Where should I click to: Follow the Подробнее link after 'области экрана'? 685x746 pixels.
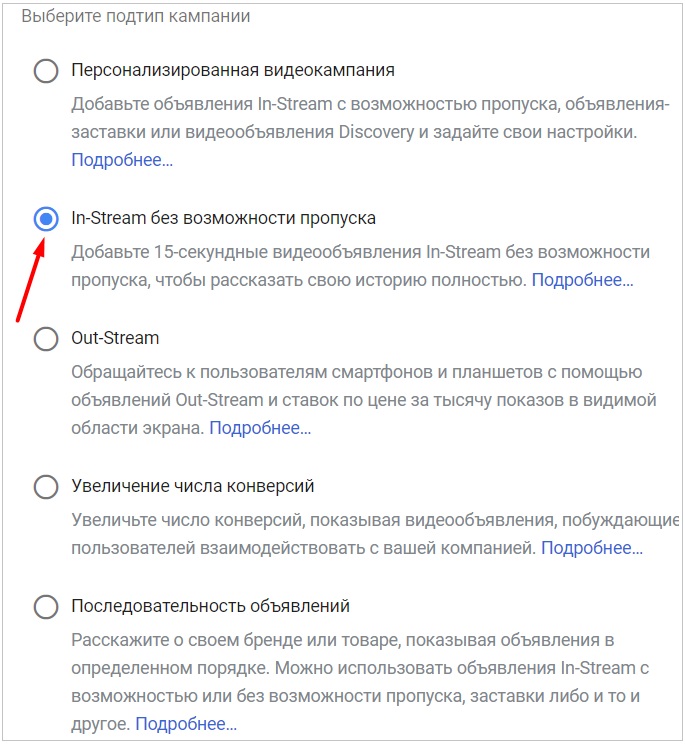[260, 428]
